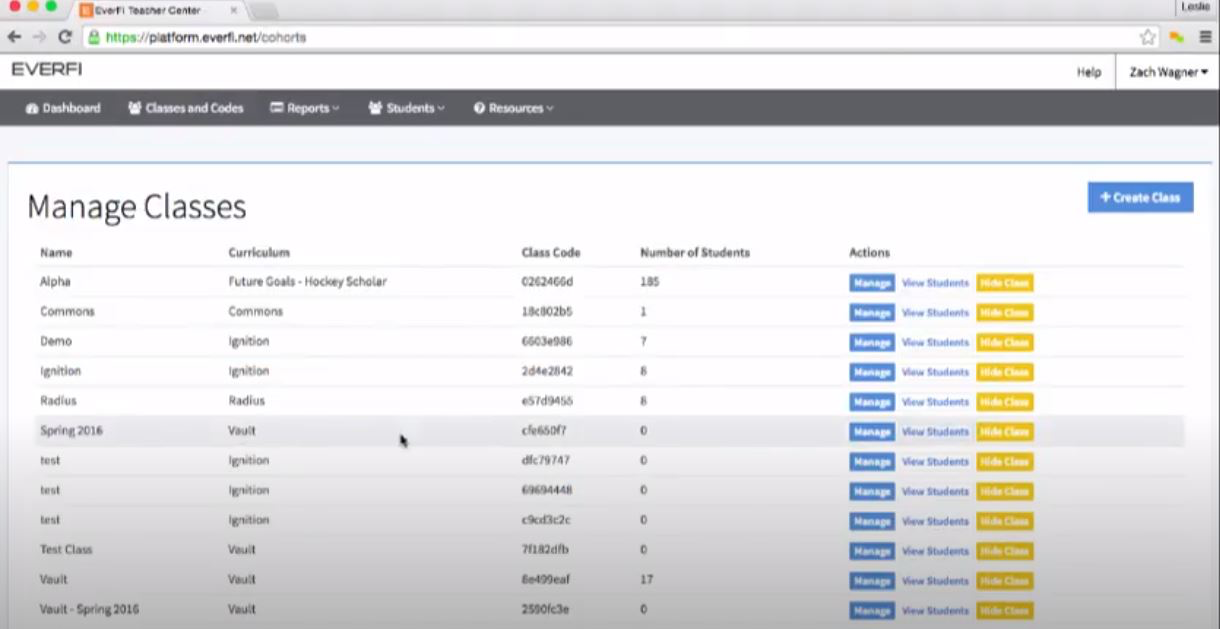Click the Curriculum column header
This screenshot has width=1220, height=629.
click(x=259, y=252)
